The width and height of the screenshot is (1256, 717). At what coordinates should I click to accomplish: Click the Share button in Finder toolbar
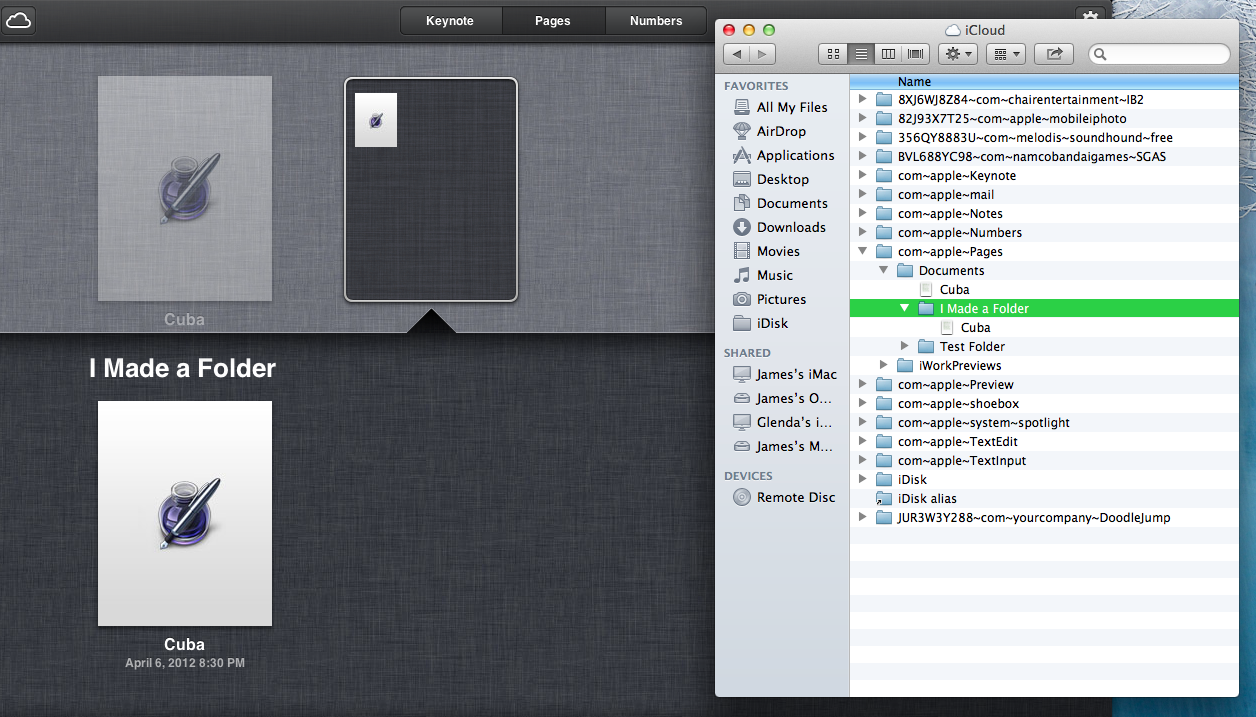pos(1054,54)
